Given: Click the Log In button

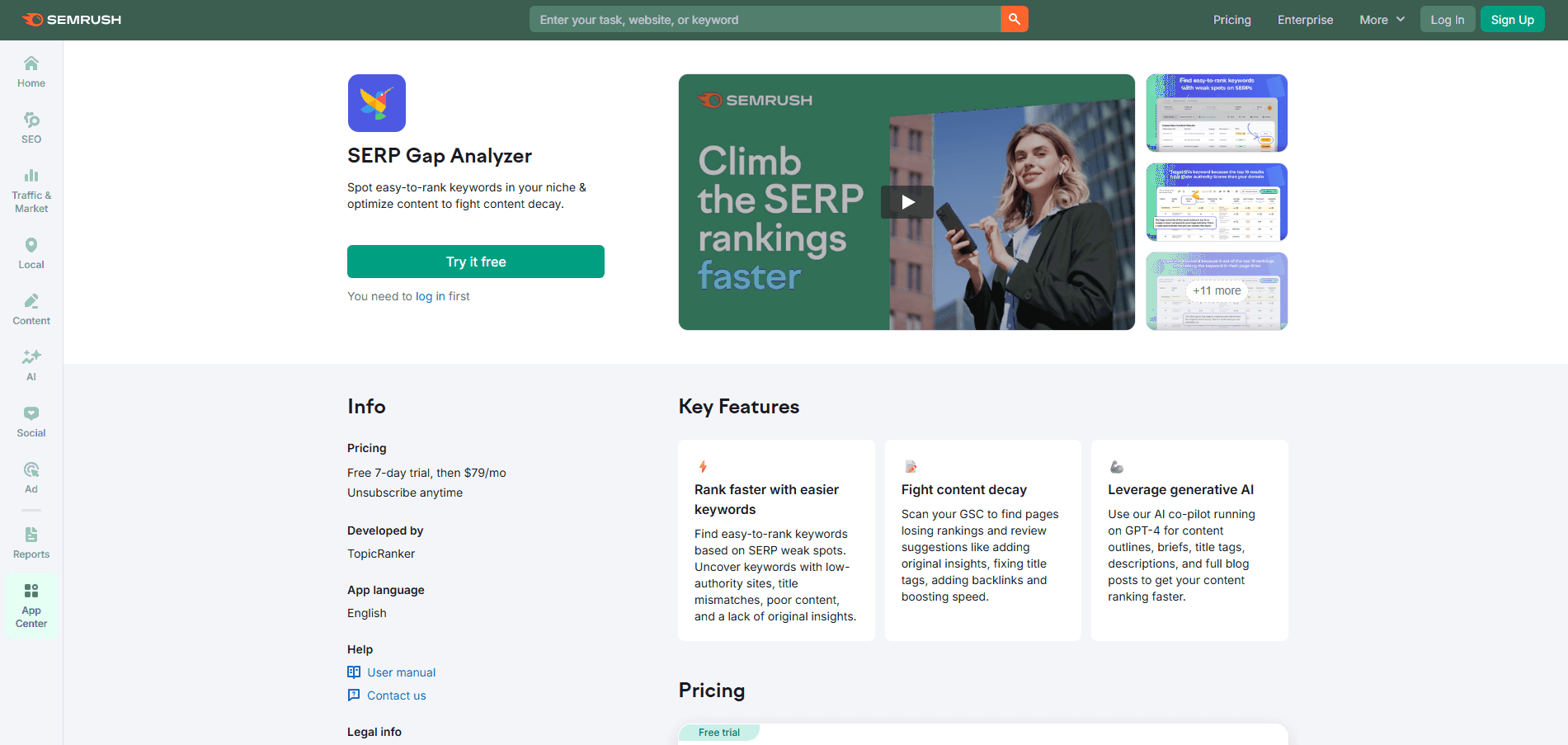Looking at the screenshot, I should point(1448,20).
